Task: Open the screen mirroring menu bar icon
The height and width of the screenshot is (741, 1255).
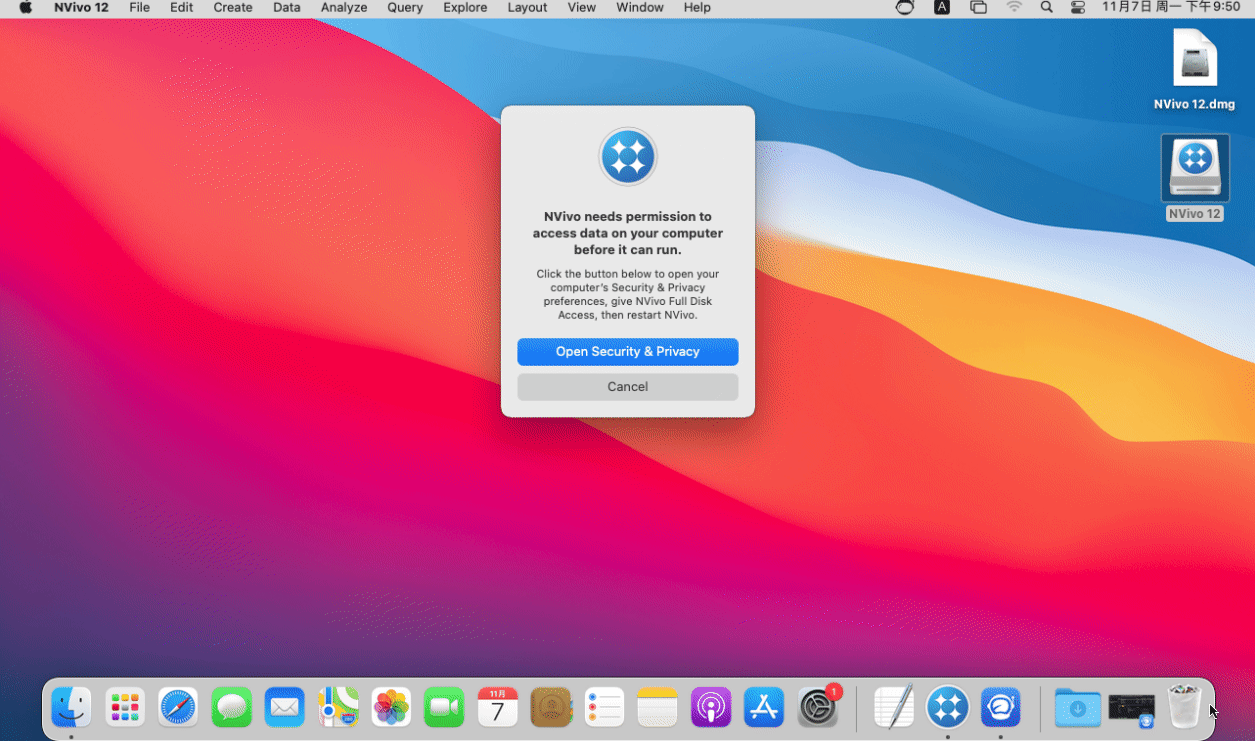Action: click(x=978, y=8)
